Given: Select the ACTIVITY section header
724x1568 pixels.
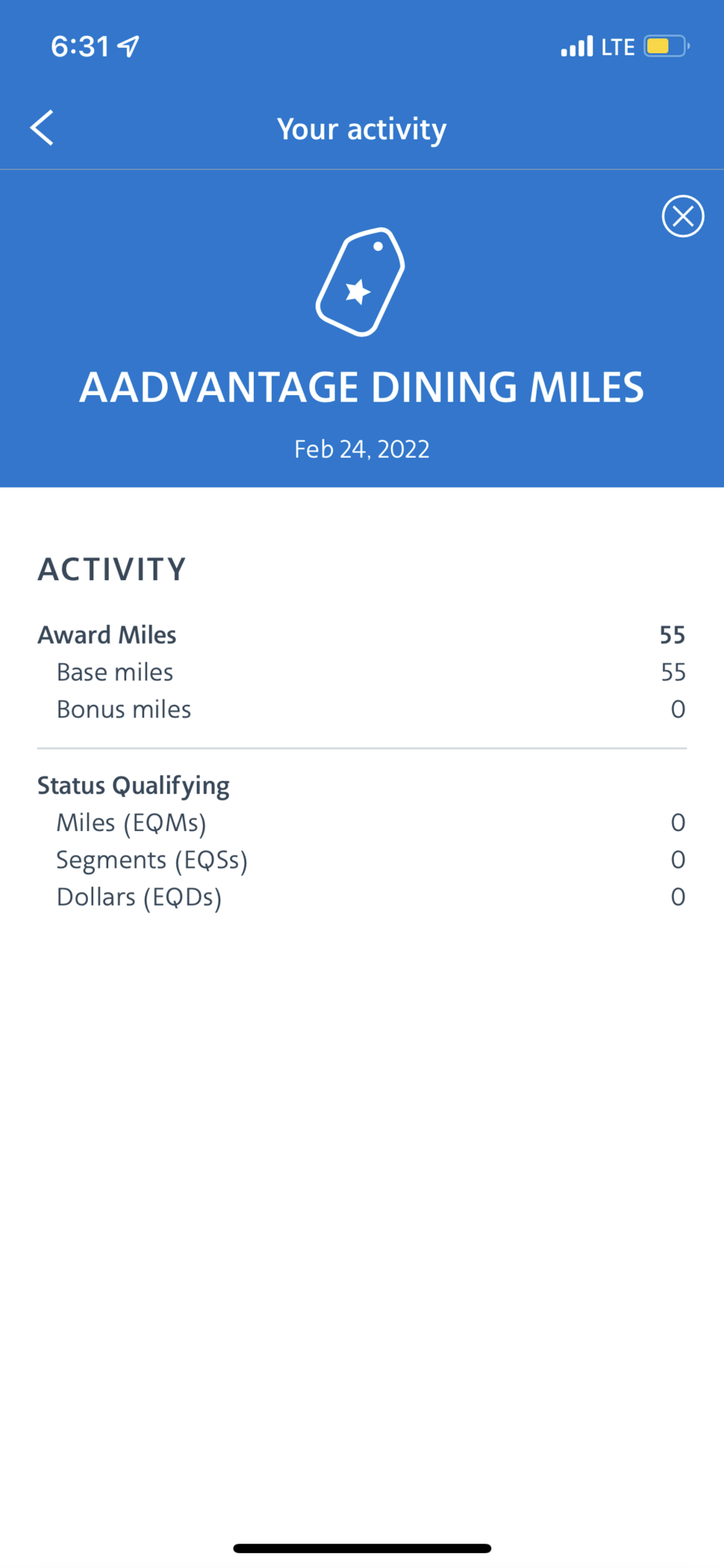Looking at the screenshot, I should coord(112,569).
